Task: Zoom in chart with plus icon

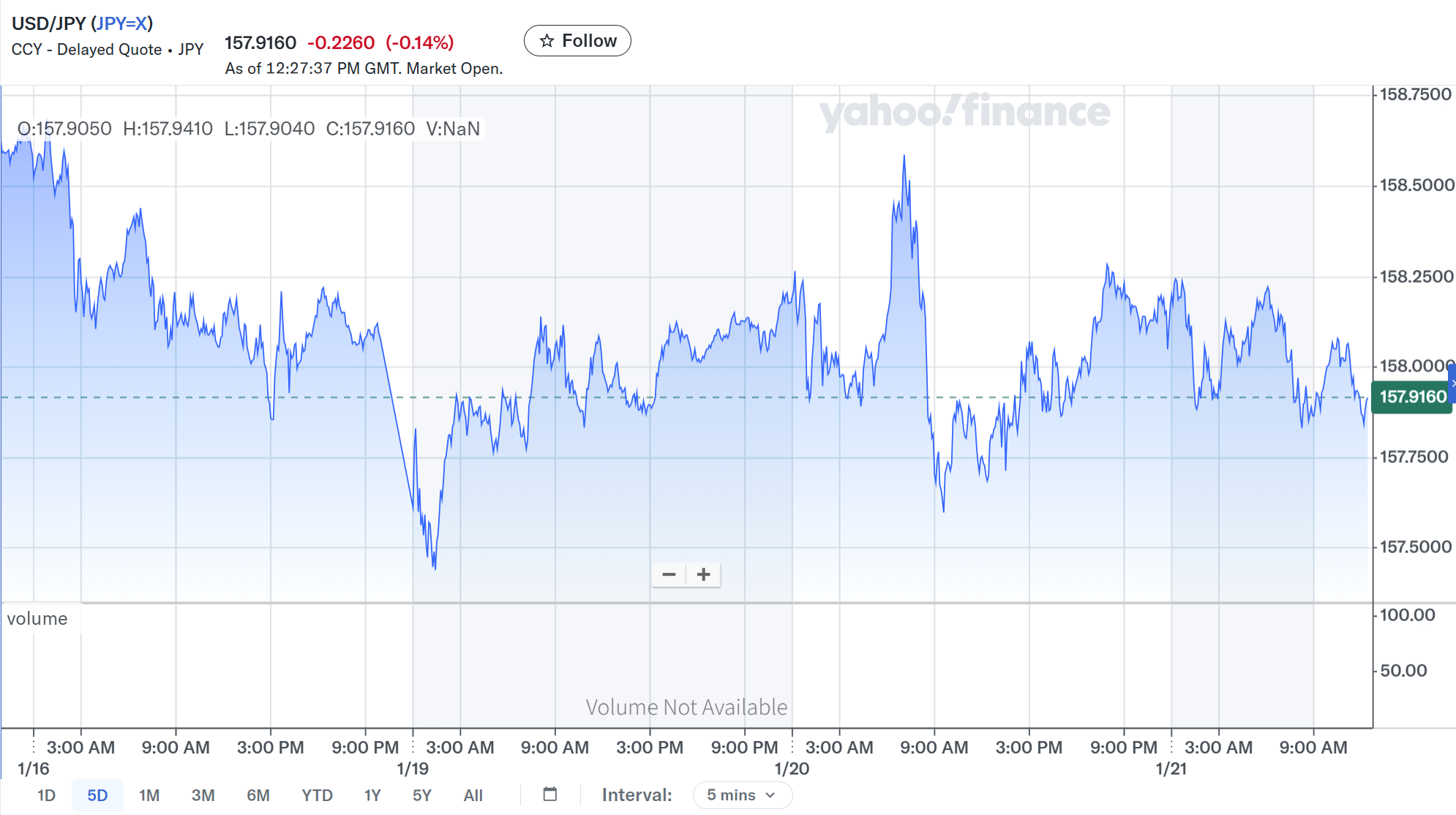Action: click(x=704, y=575)
